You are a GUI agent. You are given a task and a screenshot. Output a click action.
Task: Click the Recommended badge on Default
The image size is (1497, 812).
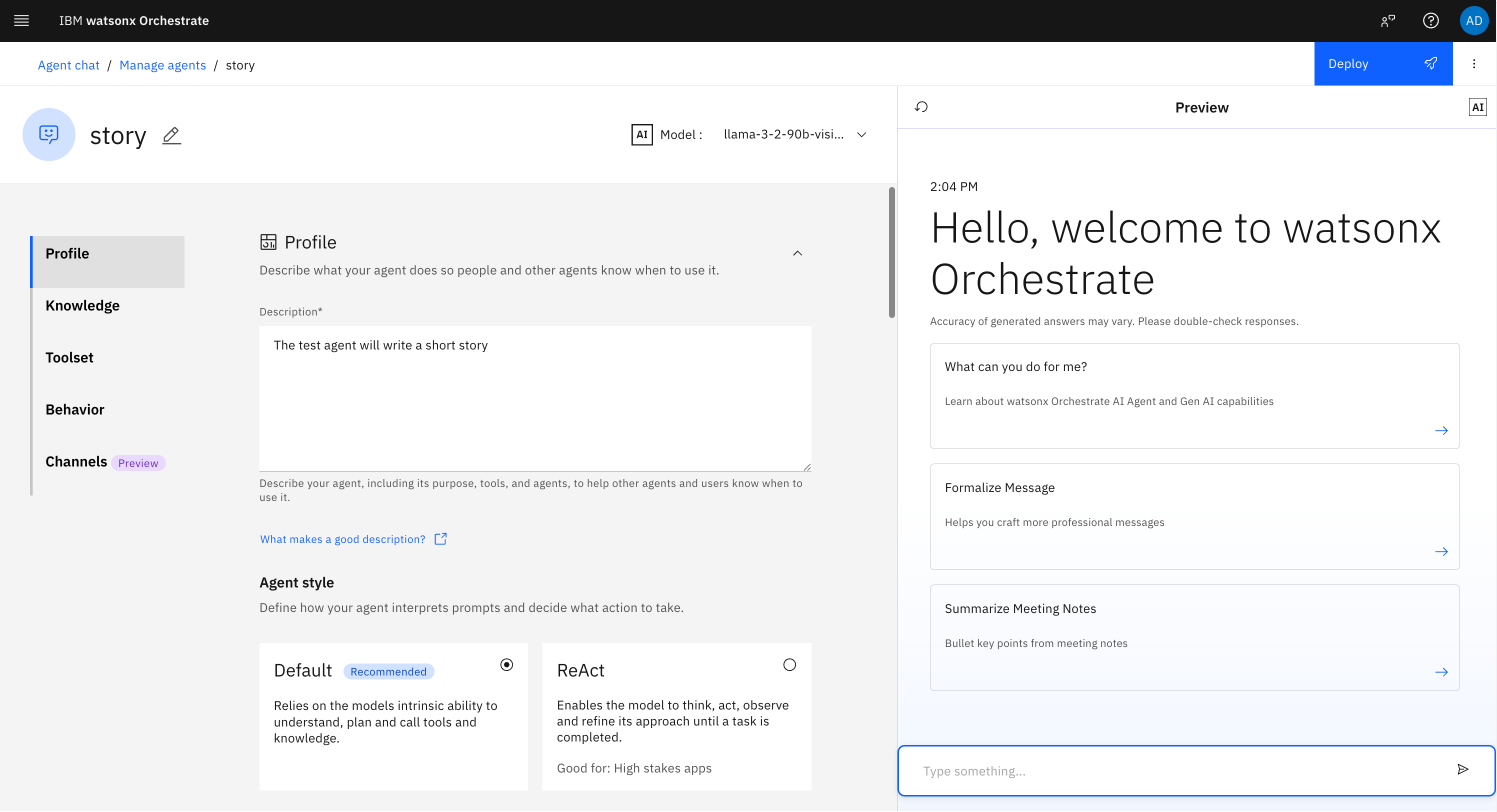pyautogui.click(x=389, y=672)
